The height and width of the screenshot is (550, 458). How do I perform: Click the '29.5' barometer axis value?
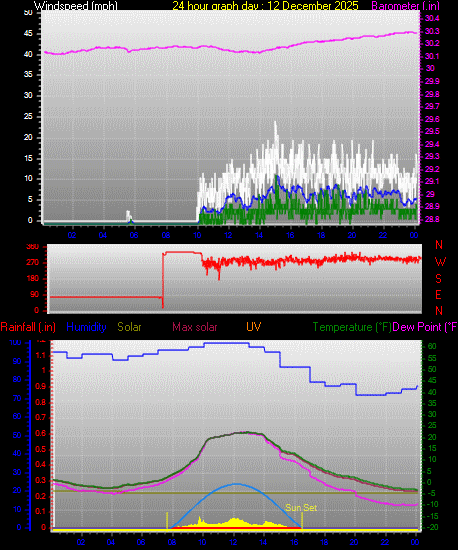(x=432, y=131)
